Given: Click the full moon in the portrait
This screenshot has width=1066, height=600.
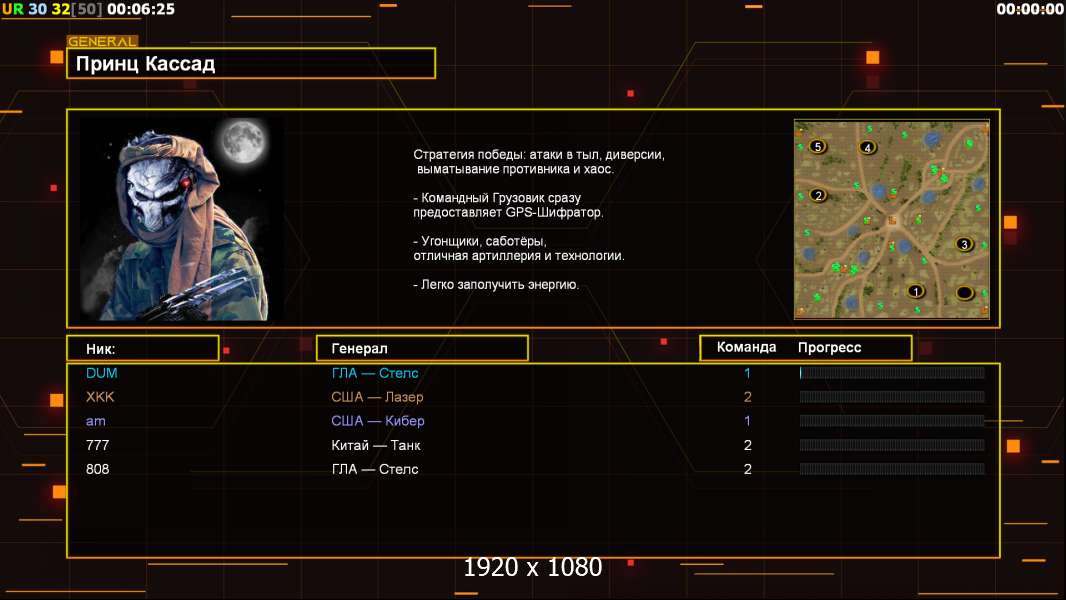Looking at the screenshot, I should (x=243, y=141).
